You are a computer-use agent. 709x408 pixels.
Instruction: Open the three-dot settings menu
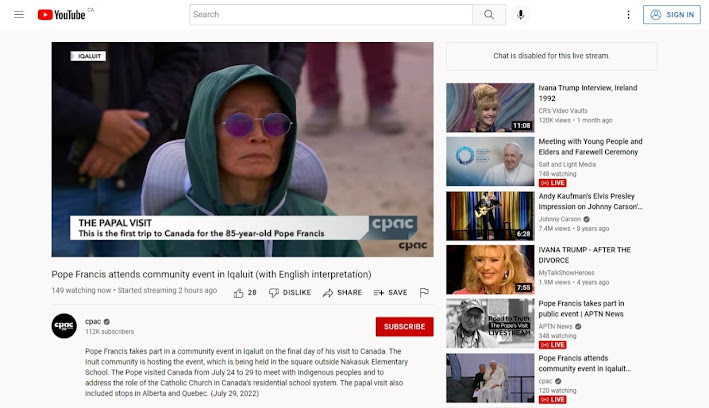(x=628, y=15)
